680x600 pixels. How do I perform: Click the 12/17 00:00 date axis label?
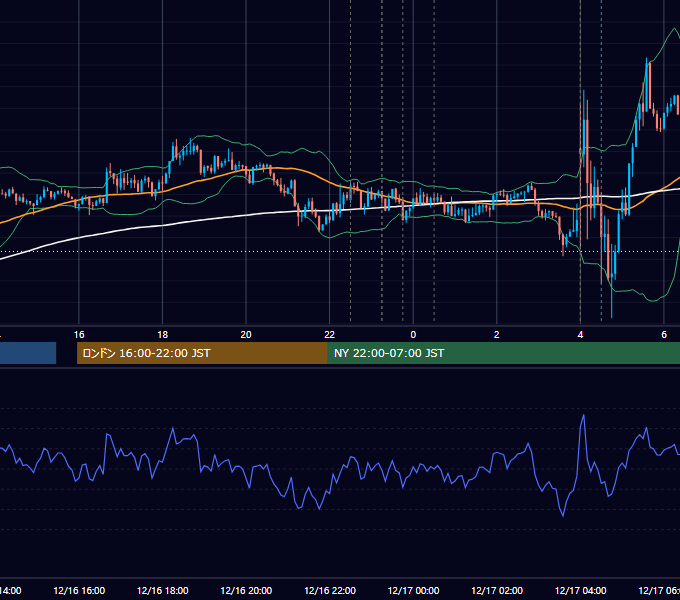pyautogui.click(x=413, y=590)
